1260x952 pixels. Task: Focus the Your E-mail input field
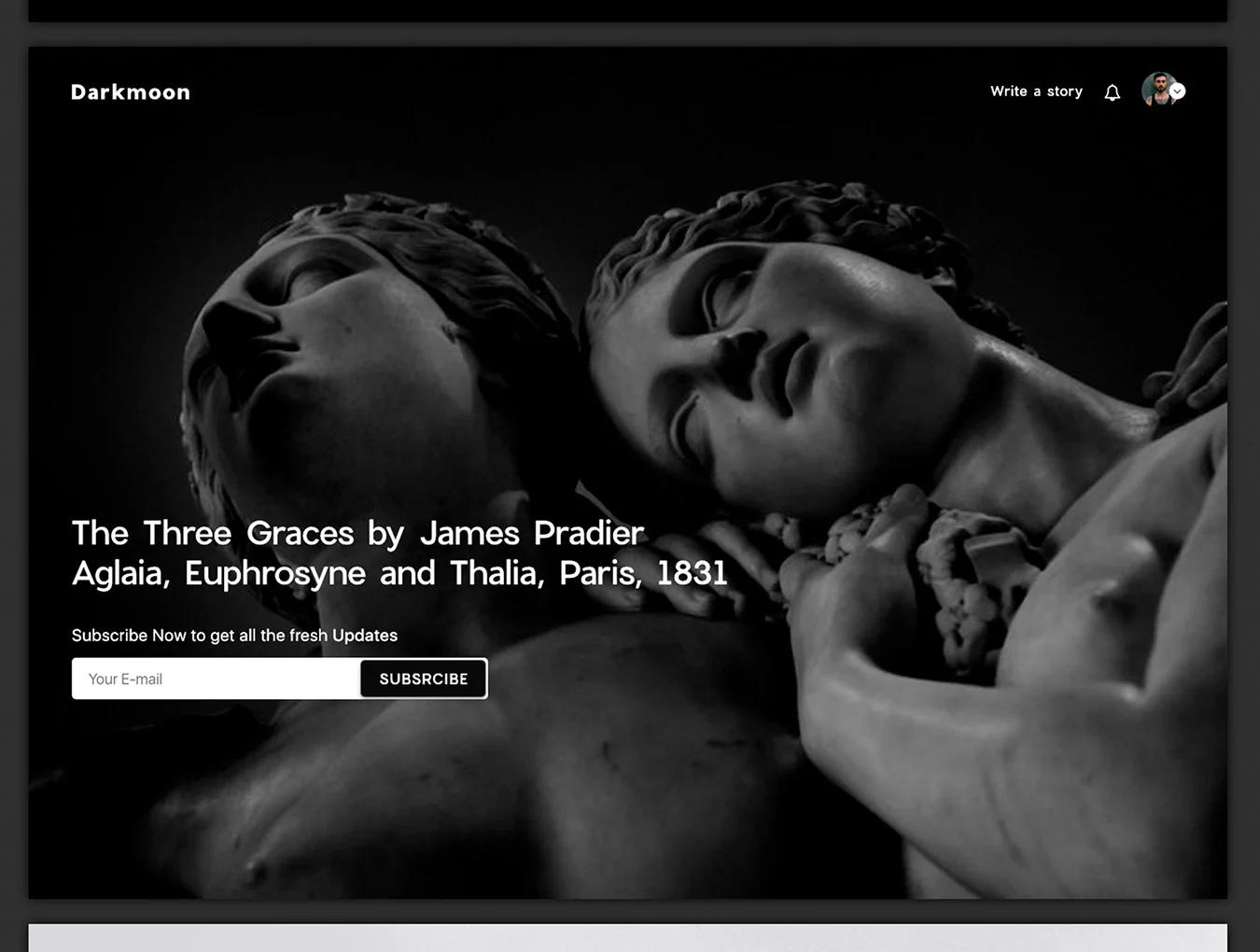click(x=217, y=679)
